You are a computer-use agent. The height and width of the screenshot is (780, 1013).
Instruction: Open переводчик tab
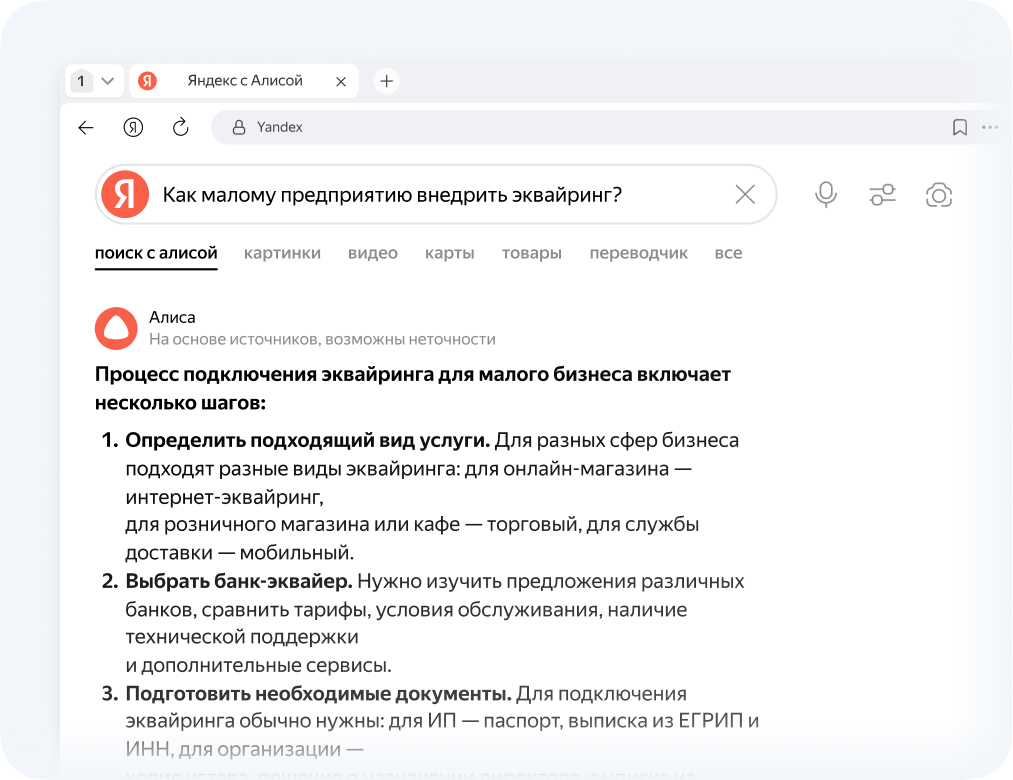coord(638,253)
